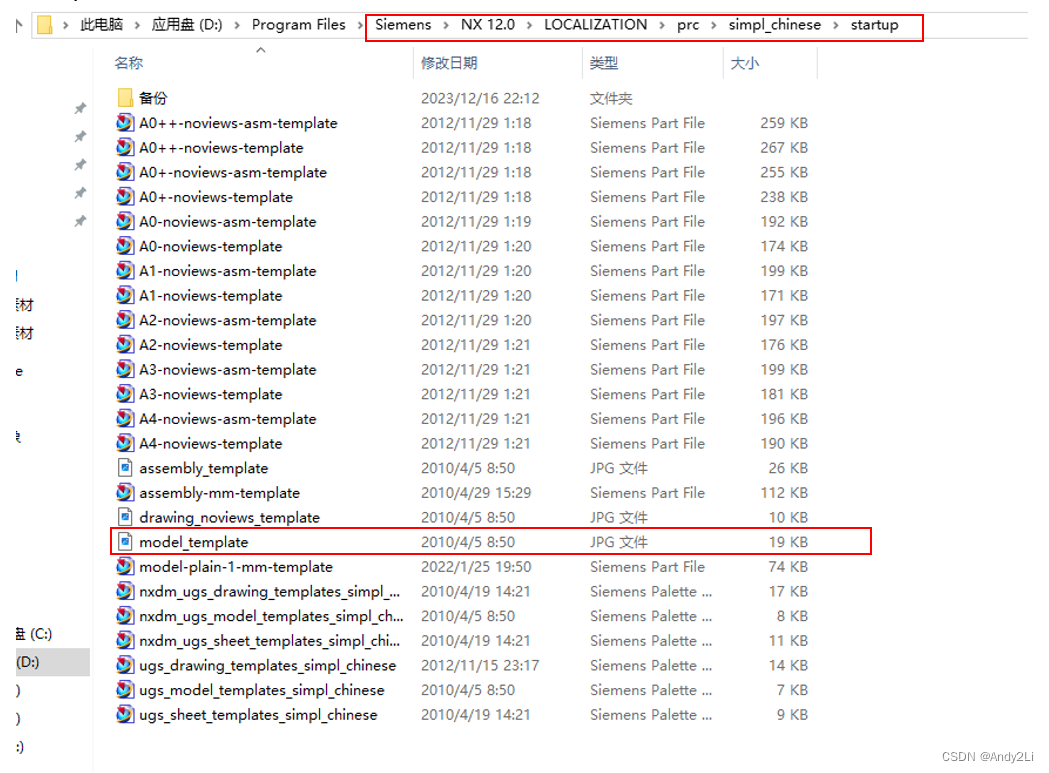This screenshot has width=1049, height=773.
Task: Expand the chevron before 此电脑
Action: pos(66,25)
